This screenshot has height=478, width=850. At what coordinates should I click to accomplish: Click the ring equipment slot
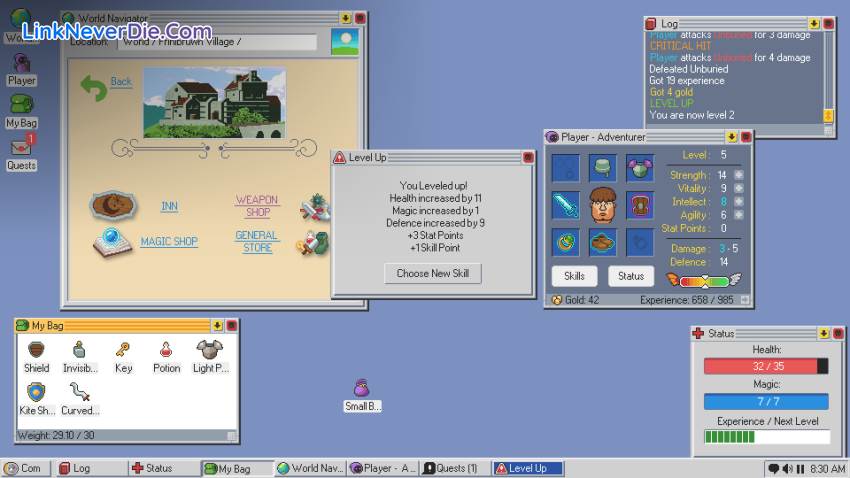click(x=565, y=242)
